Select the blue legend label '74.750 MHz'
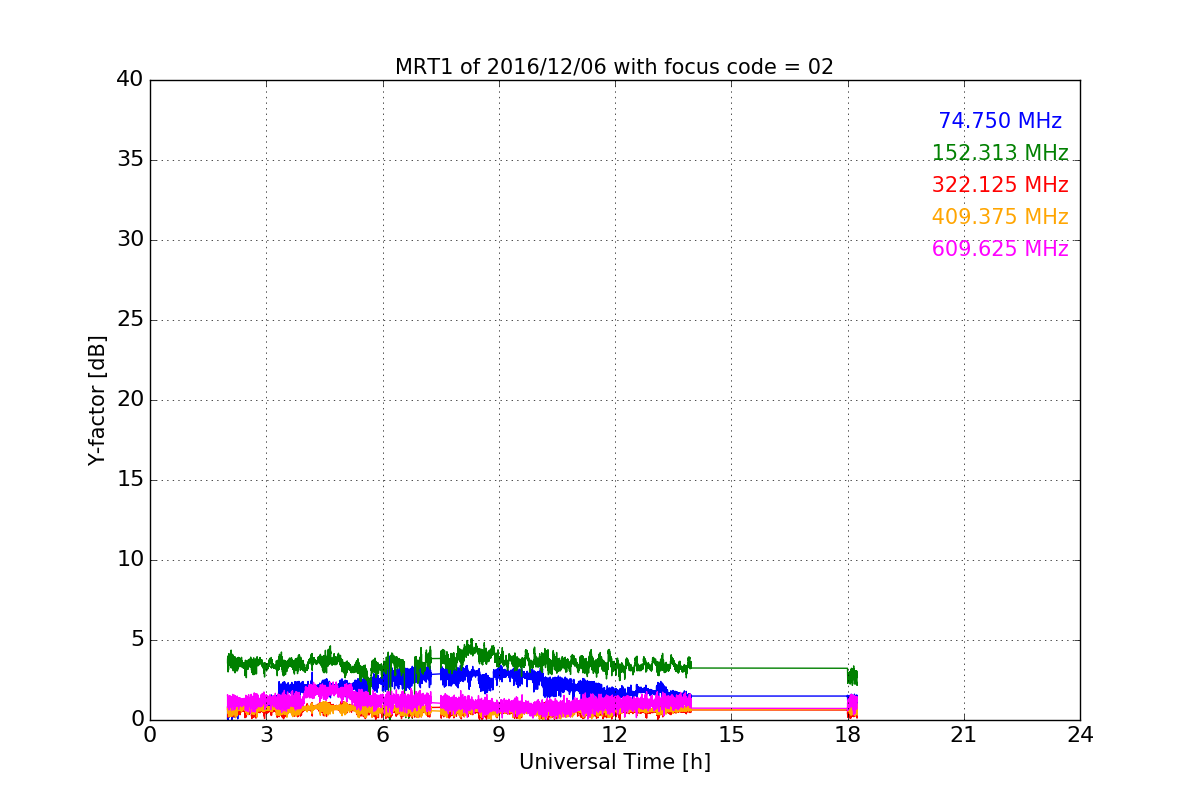 point(1000,121)
